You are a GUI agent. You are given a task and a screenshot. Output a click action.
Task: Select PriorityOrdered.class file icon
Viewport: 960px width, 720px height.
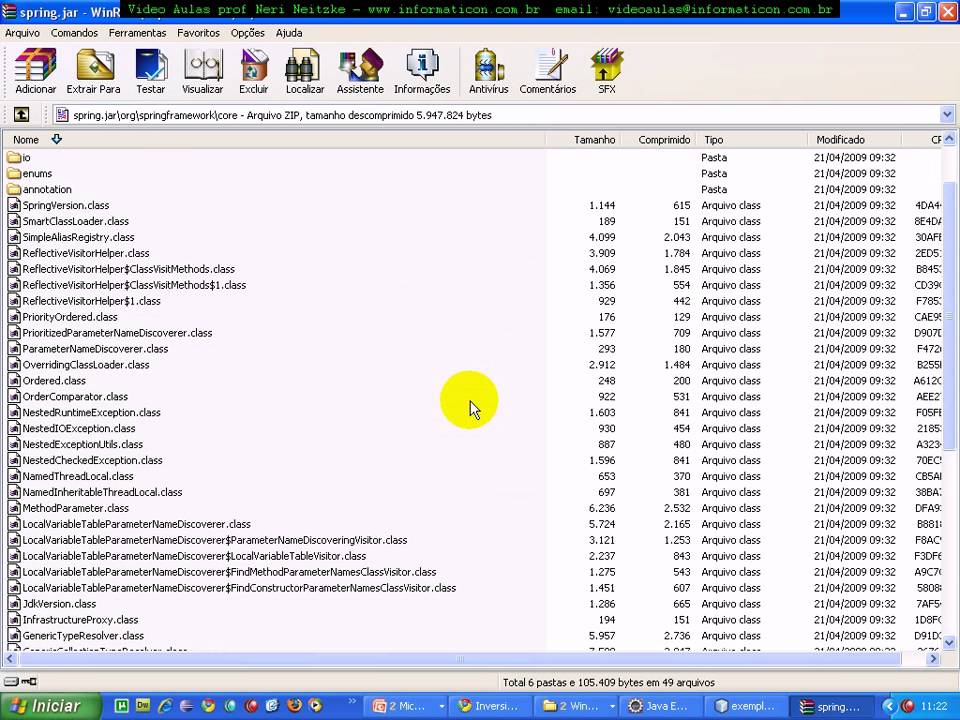14,317
